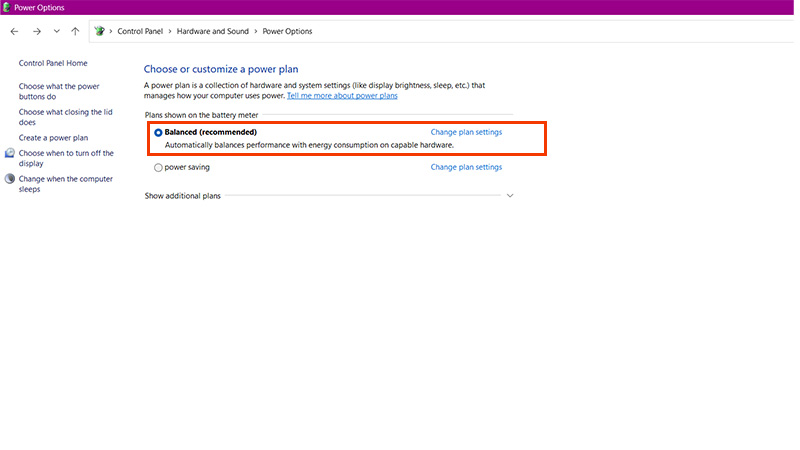Open the Create a power plan link
The image size is (800, 450).
click(53, 138)
